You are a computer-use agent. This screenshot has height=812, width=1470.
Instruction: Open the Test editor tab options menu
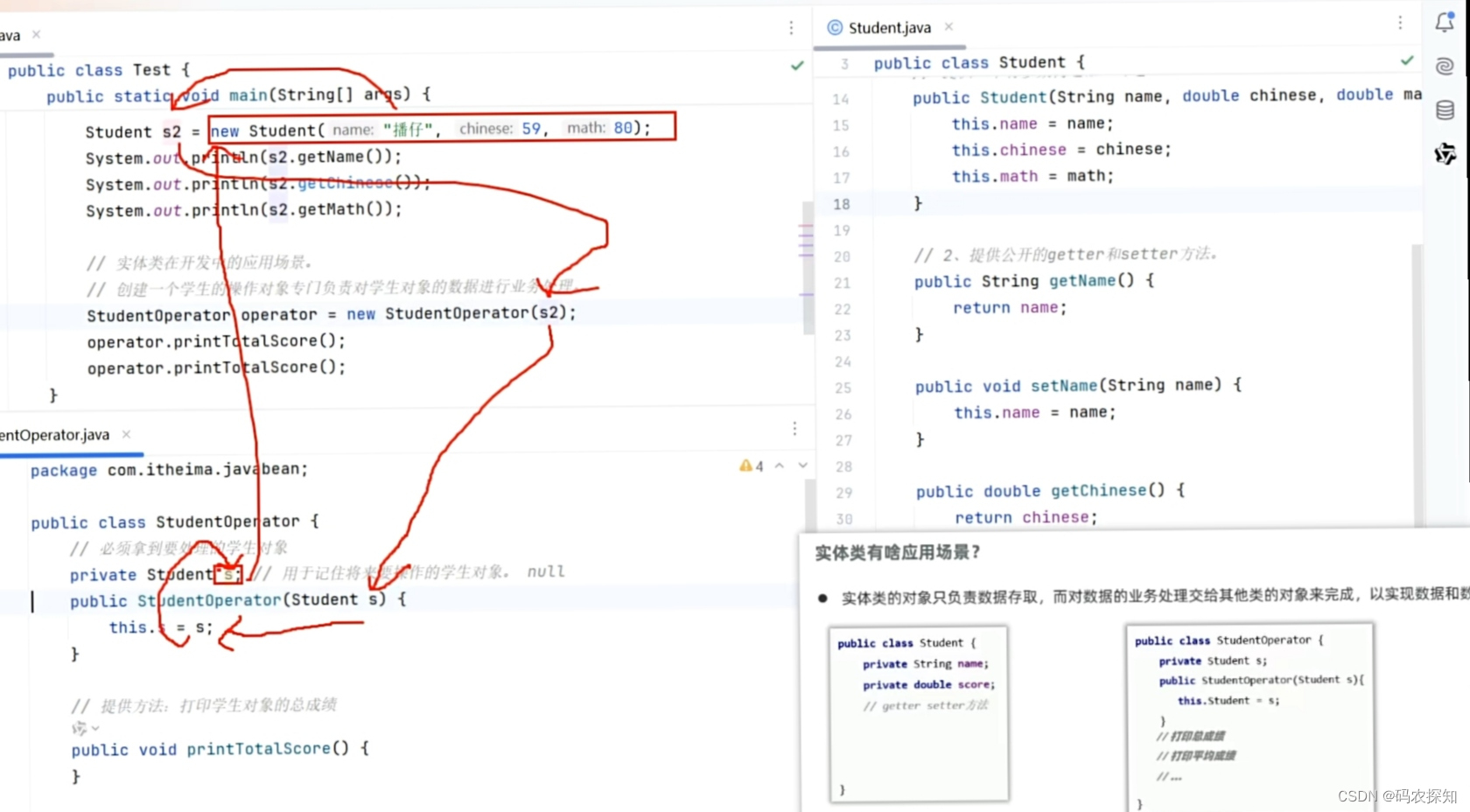point(791,28)
